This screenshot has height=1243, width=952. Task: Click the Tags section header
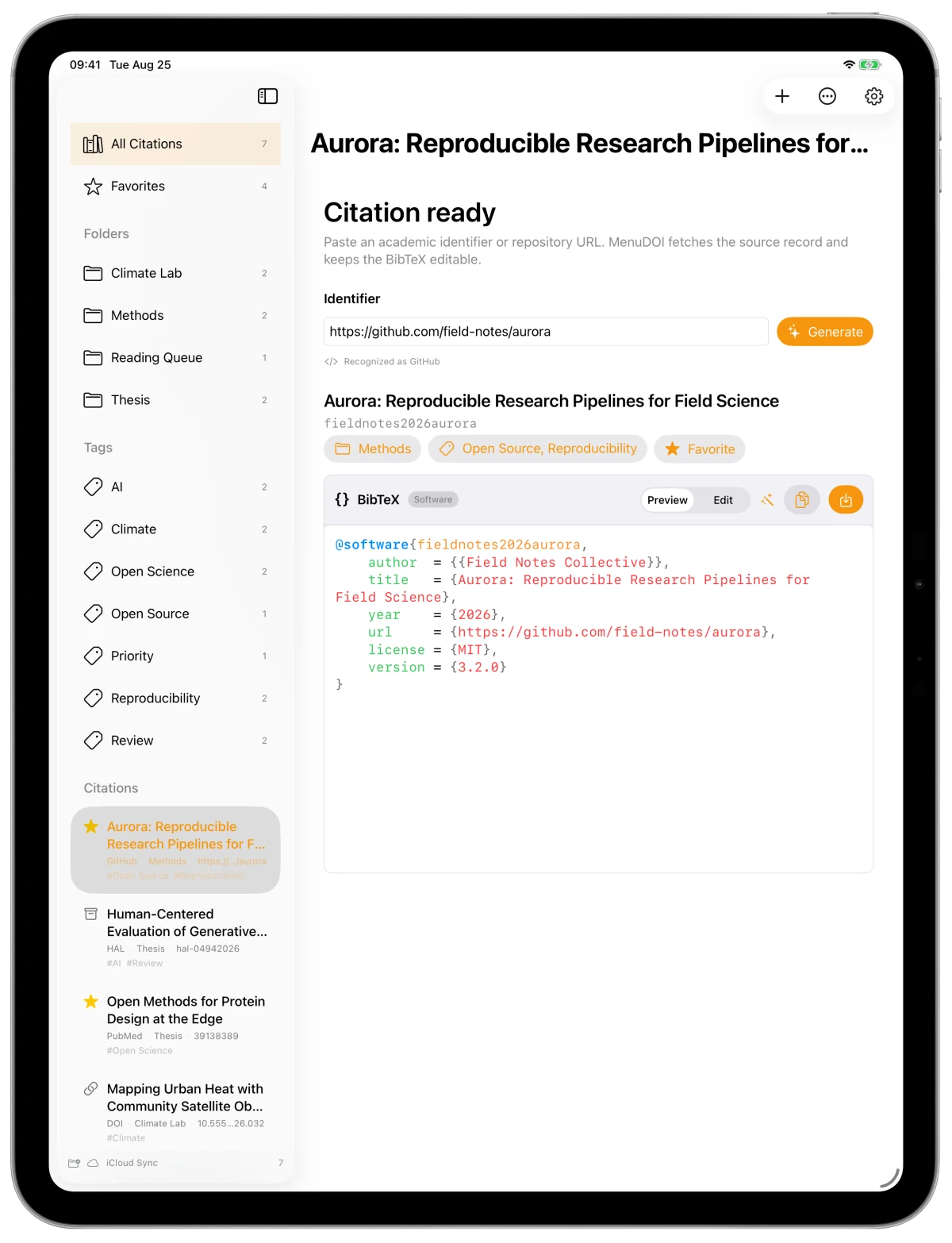tap(98, 448)
